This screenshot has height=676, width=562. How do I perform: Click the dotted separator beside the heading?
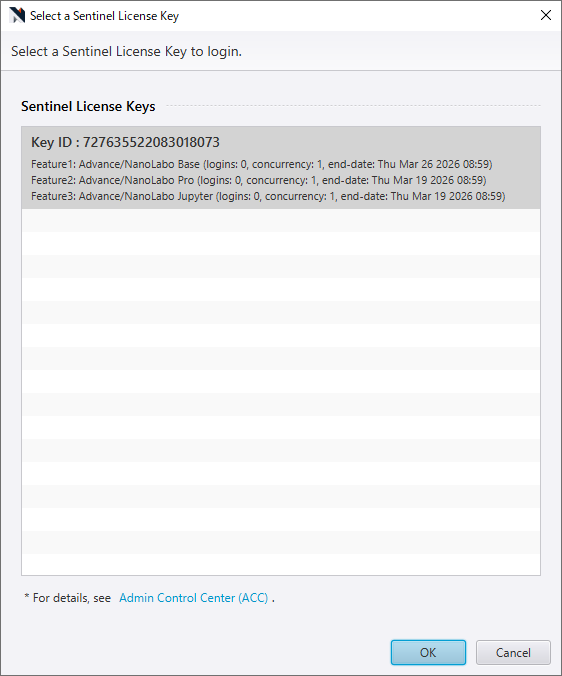click(353, 105)
